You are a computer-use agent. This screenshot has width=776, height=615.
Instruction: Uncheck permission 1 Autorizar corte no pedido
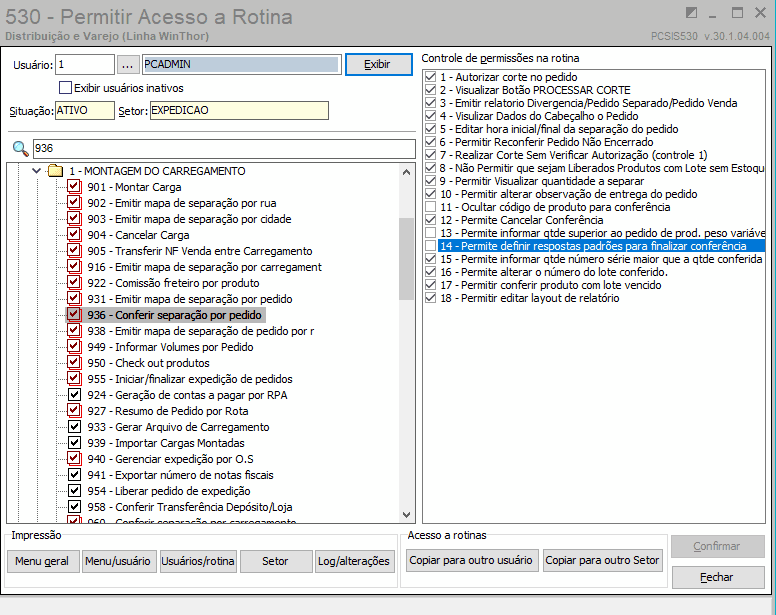click(431, 77)
